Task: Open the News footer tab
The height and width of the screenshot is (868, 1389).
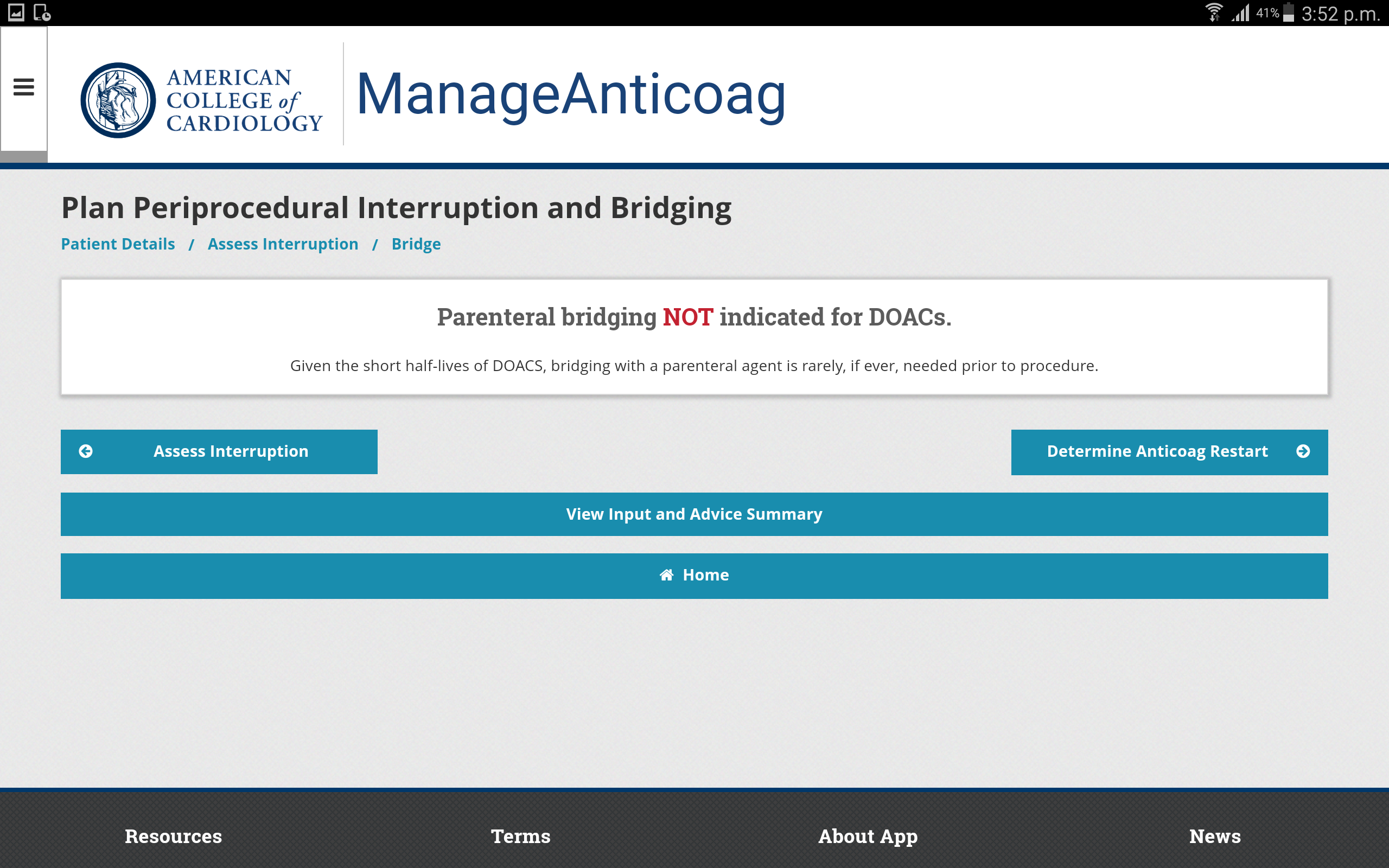Action: pyautogui.click(x=1214, y=836)
